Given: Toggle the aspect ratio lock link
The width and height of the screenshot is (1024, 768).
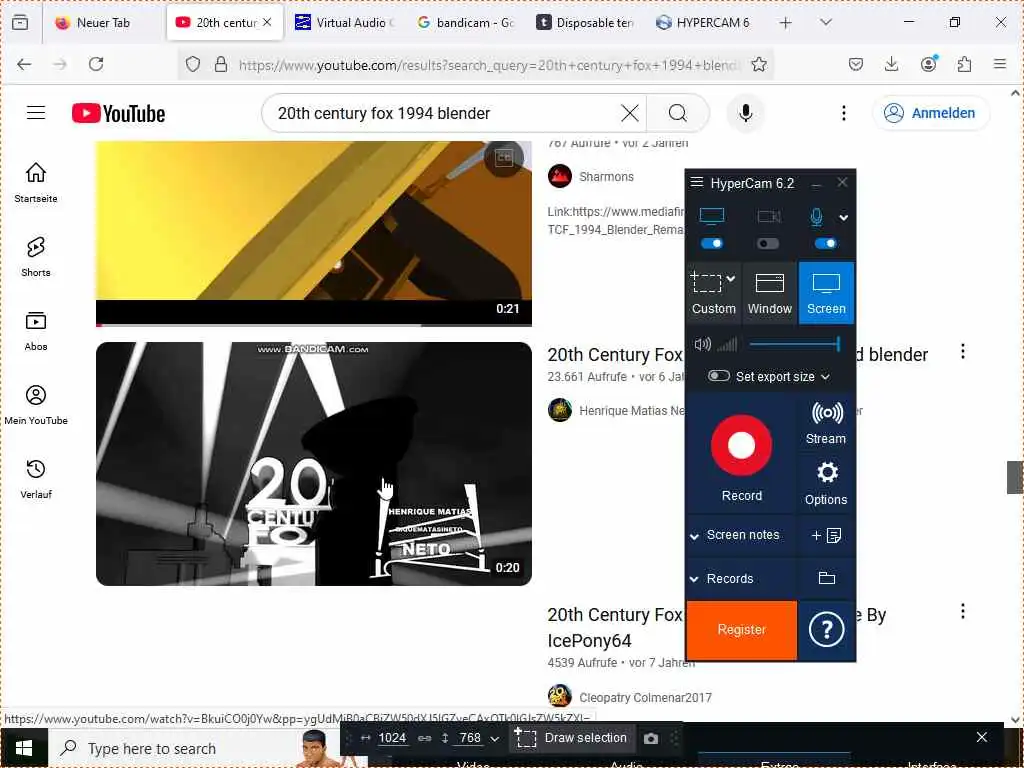Looking at the screenshot, I should (x=424, y=738).
